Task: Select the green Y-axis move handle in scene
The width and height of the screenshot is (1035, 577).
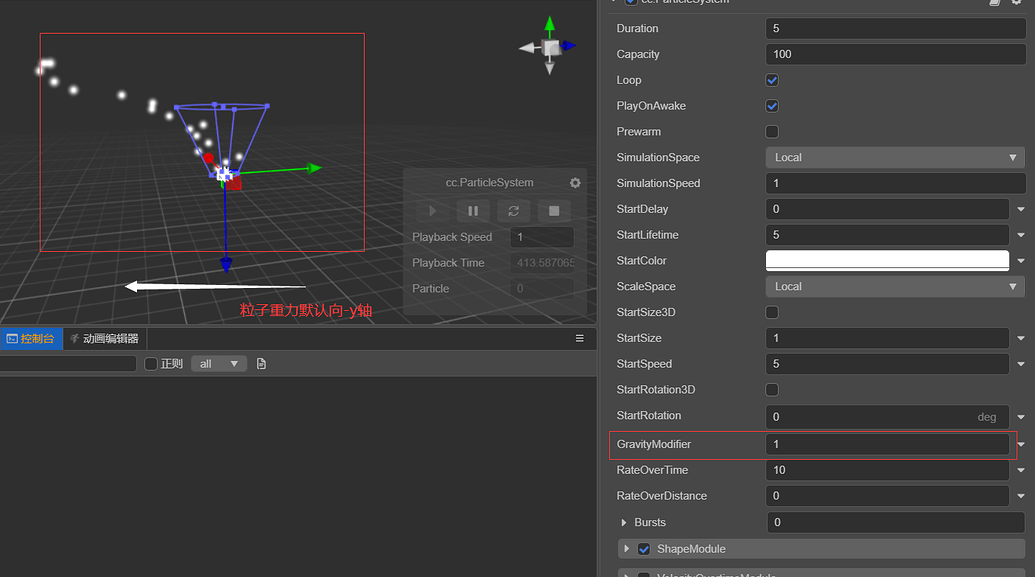Action: tap(314, 168)
